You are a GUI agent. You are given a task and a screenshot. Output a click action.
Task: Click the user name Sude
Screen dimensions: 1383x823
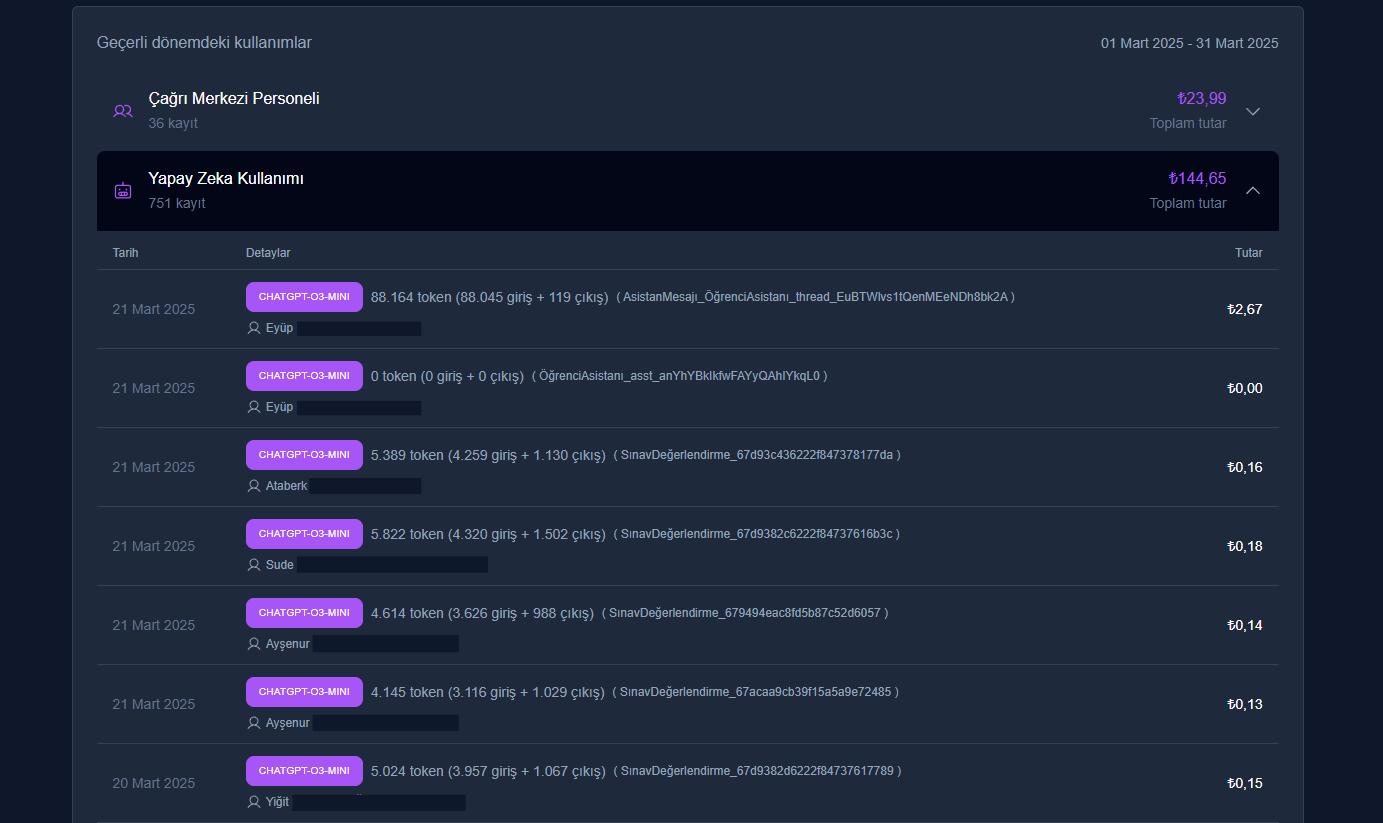(280, 565)
